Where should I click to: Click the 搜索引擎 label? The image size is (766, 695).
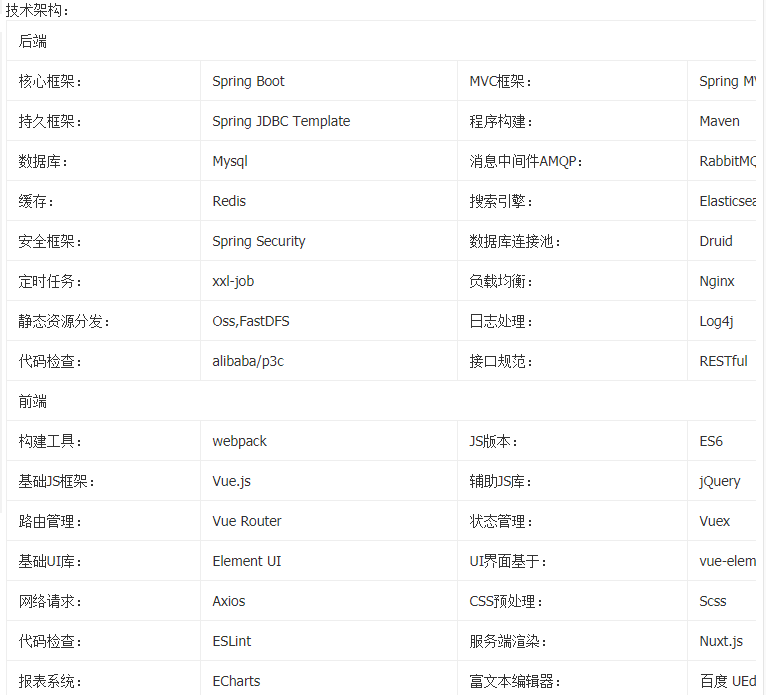point(501,201)
